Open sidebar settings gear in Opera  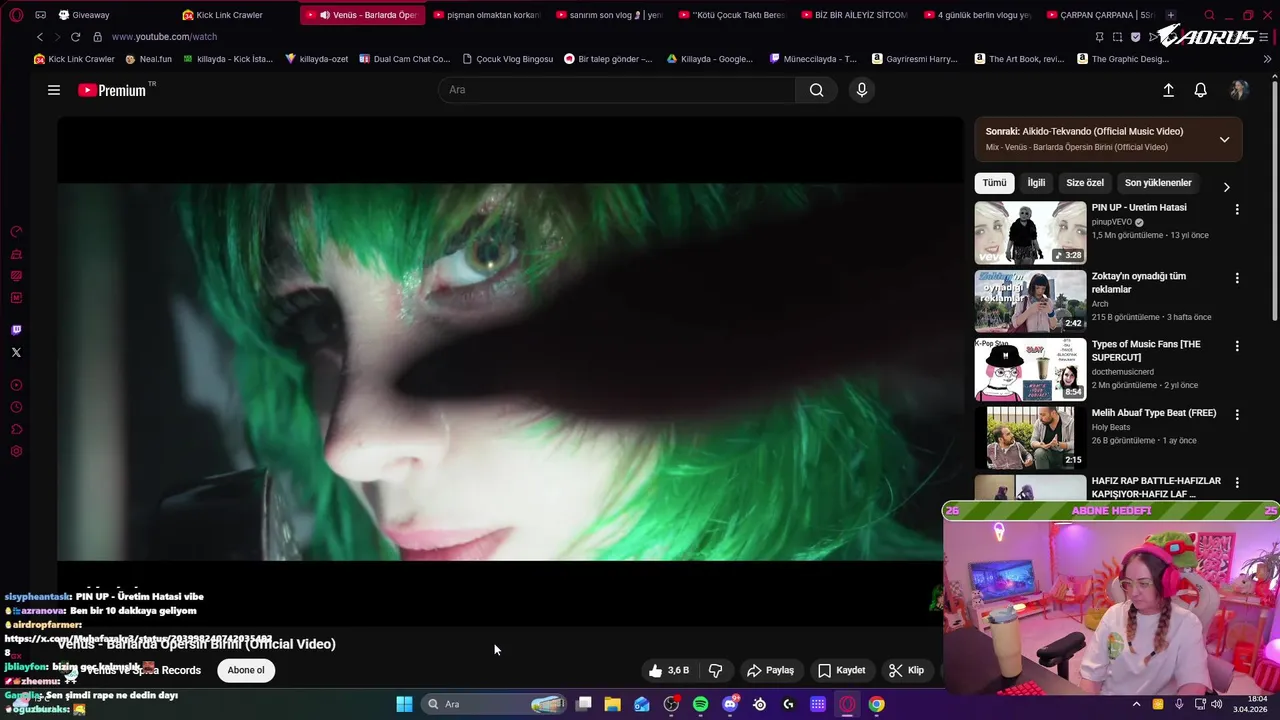(16, 451)
